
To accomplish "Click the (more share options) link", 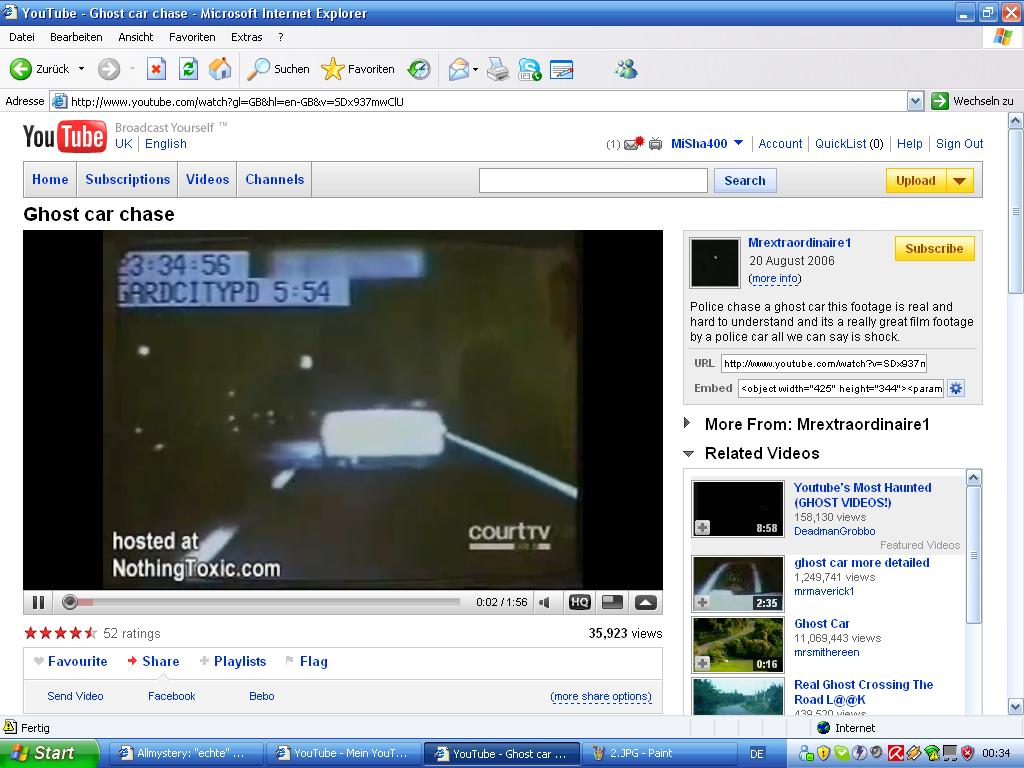I will [601, 696].
